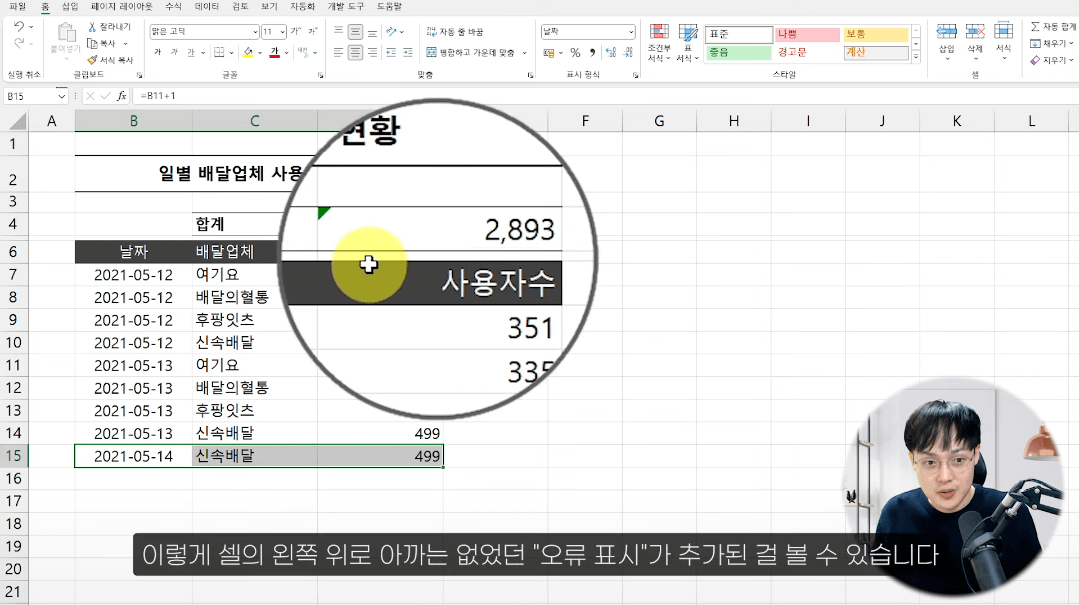Click the increase indent icon
The image size is (1079, 605).
coord(407,52)
